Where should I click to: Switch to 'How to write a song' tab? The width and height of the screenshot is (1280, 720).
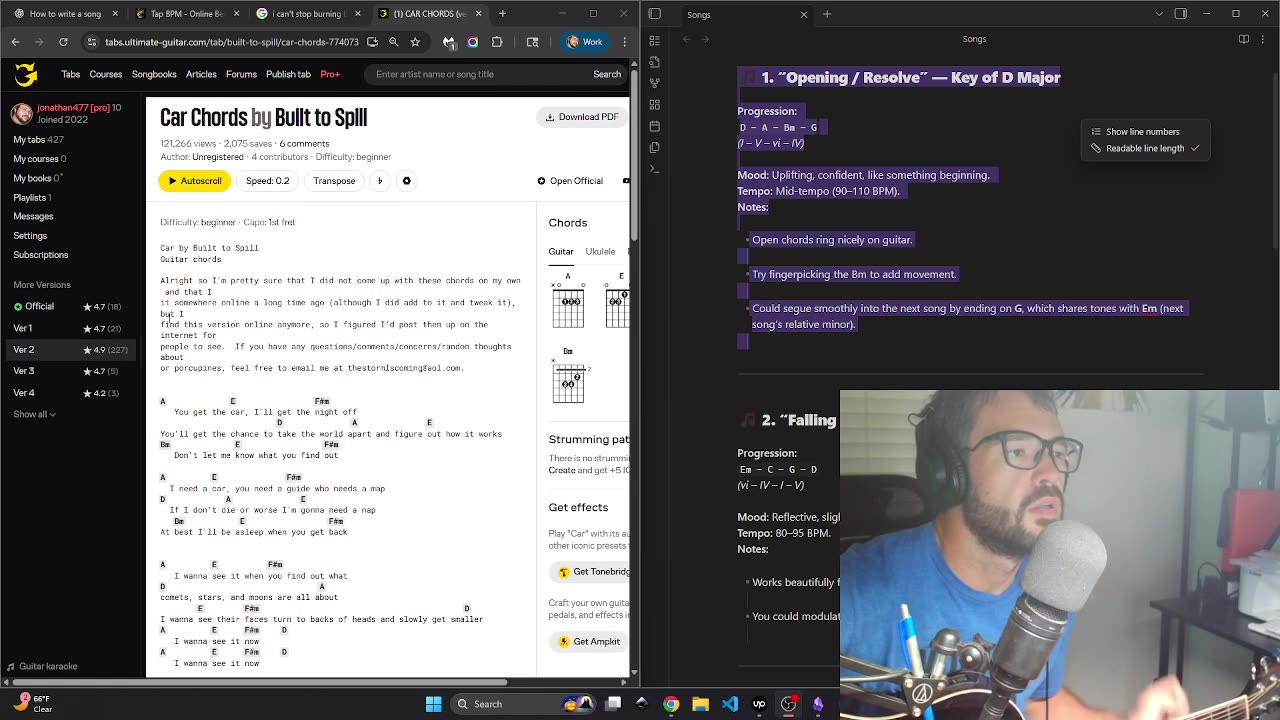65,14
